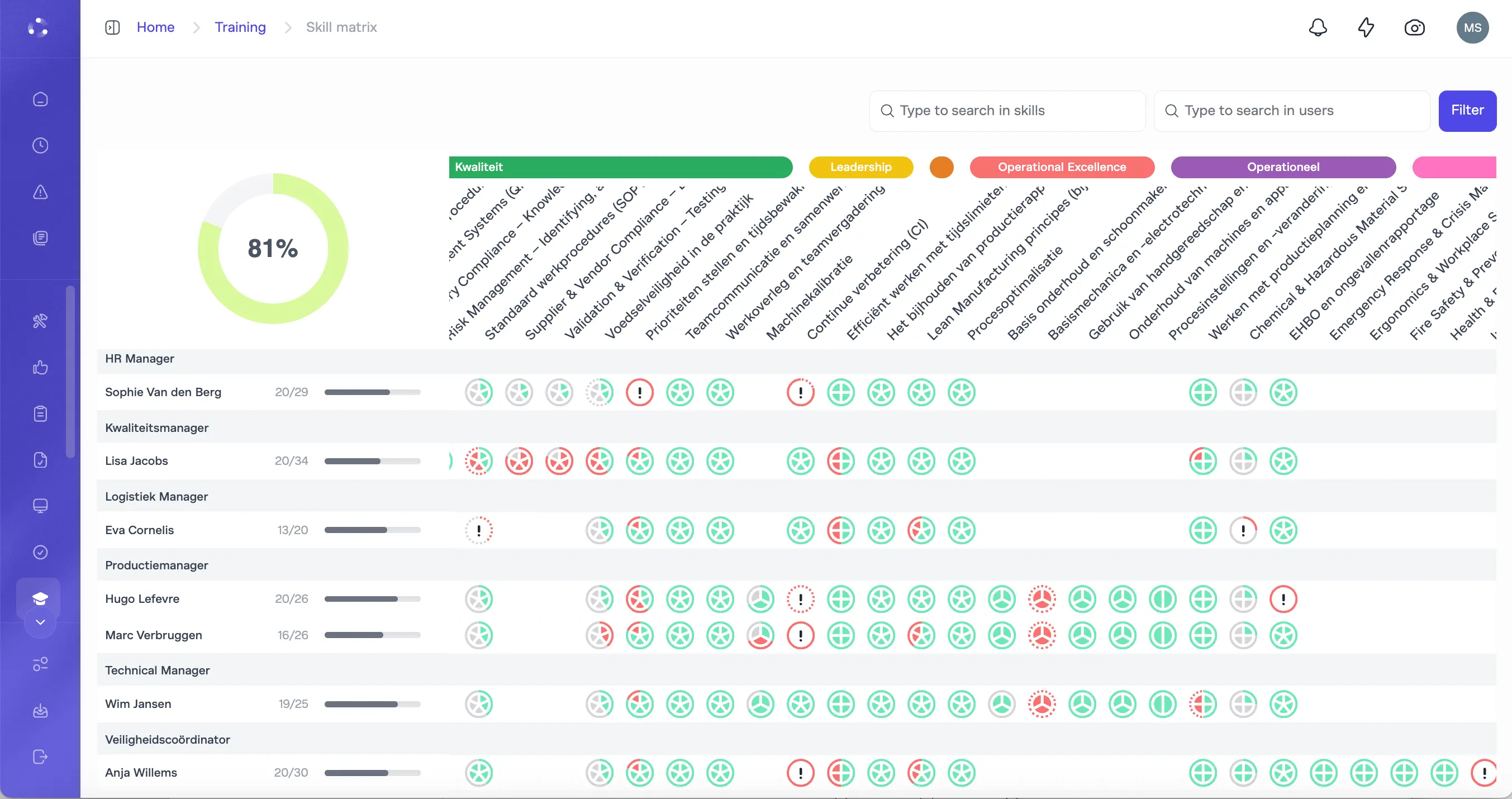The width and height of the screenshot is (1512, 799).
Task: Click the sliders settings icon in sidebar
Action: pos(40,664)
